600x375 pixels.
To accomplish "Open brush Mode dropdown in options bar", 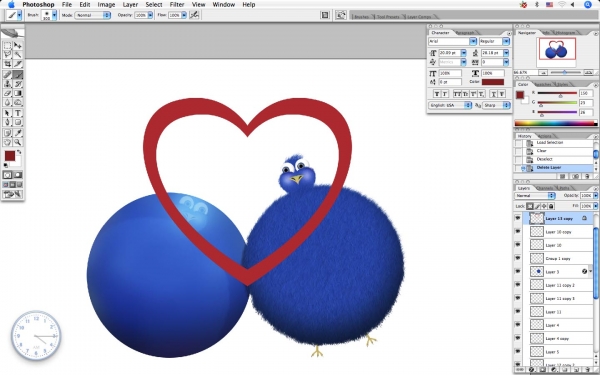I will pyautogui.click(x=93, y=15).
